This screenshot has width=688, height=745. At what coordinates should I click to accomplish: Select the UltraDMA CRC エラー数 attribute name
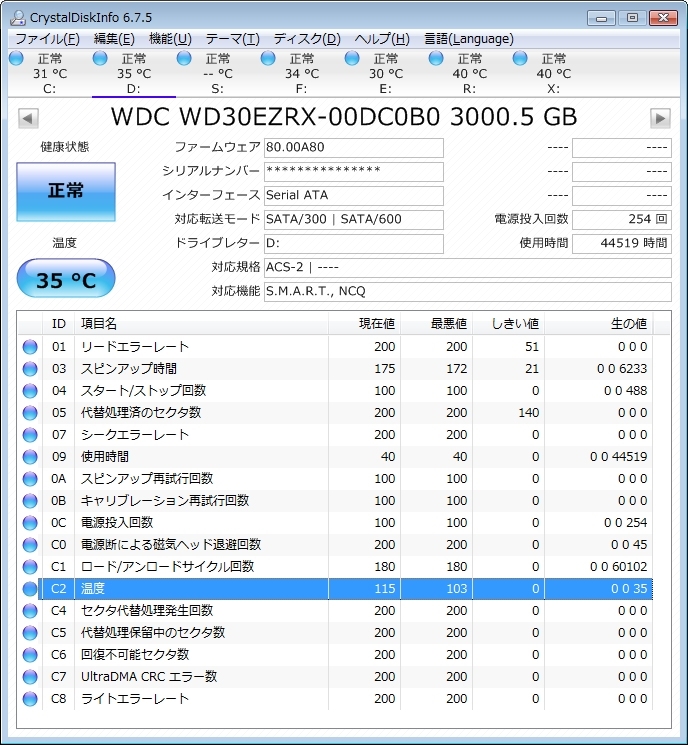(149, 677)
